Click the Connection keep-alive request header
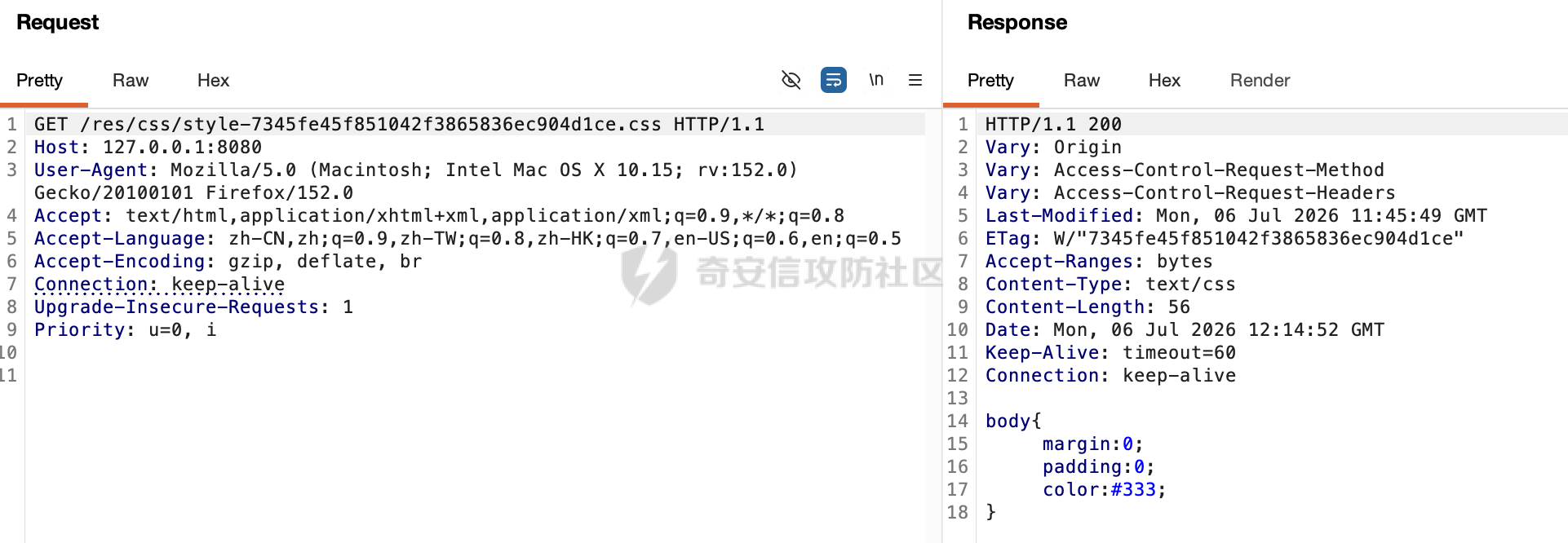The width and height of the screenshot is (1568, 543). [159, 284]
